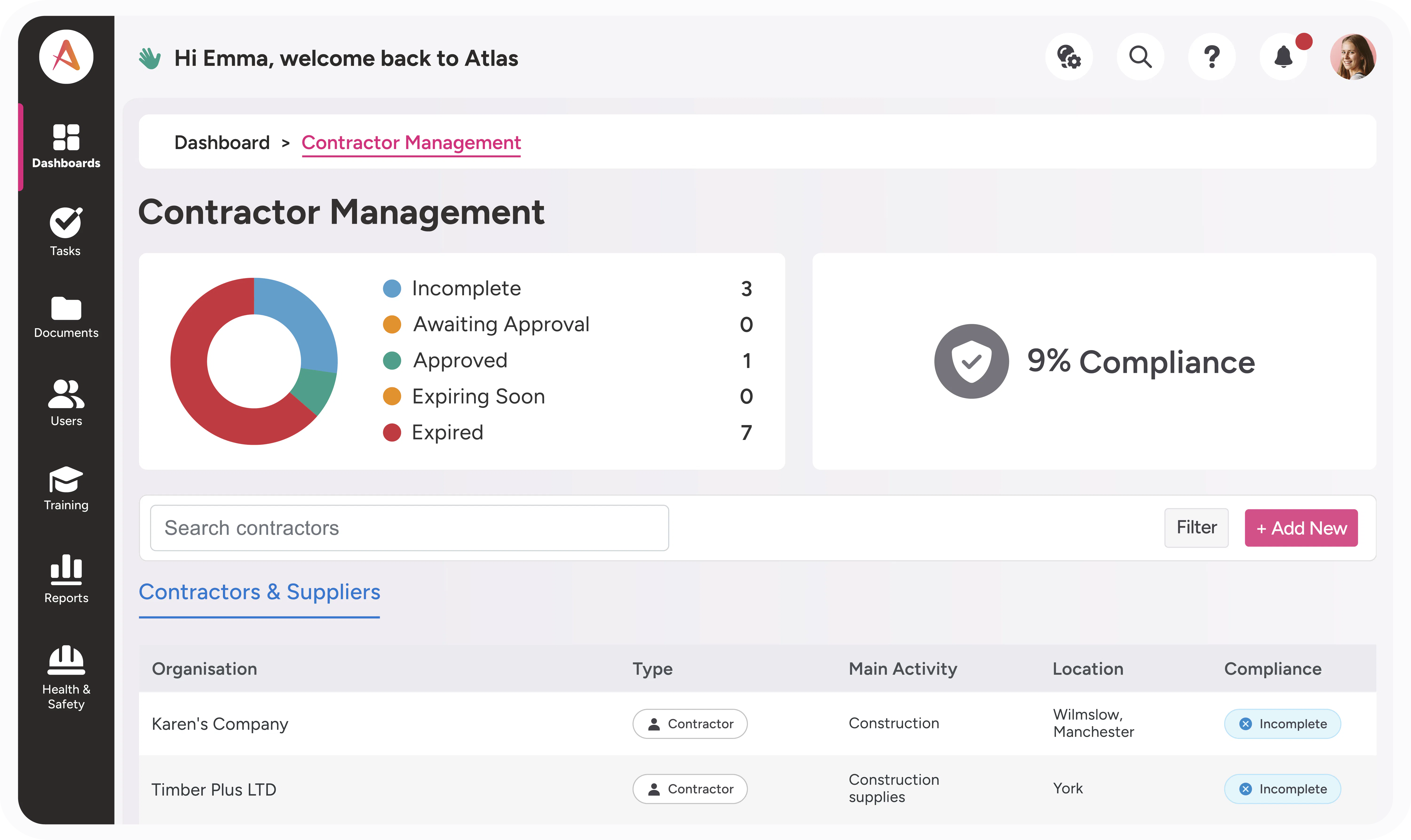Click Incomplete status for Karen's Company
This screenshot has height=840, width=1411.
1282,724
